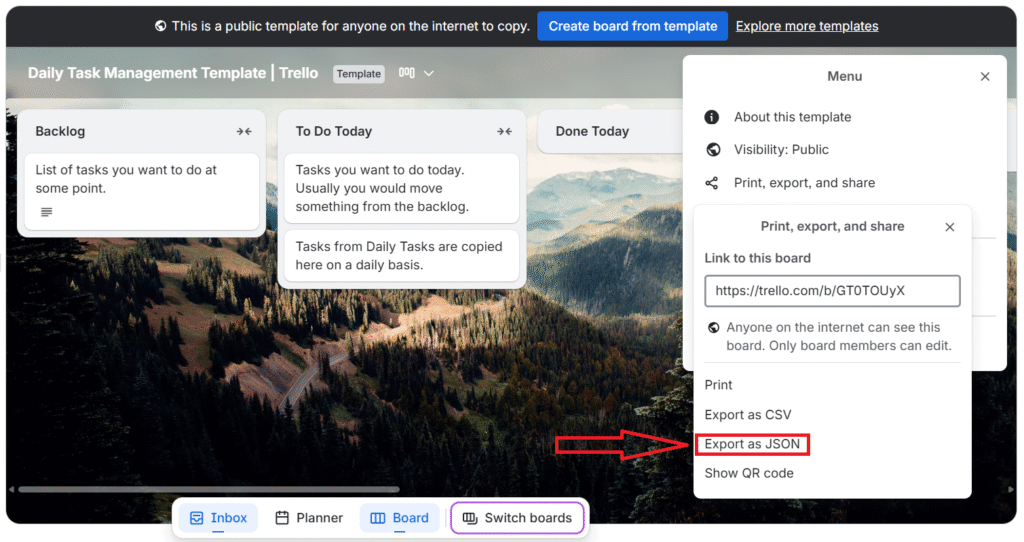The width and height of the screenshot is (1024, 542).
Task: Click 'Link to this board' label
Action: click(758, 258)
